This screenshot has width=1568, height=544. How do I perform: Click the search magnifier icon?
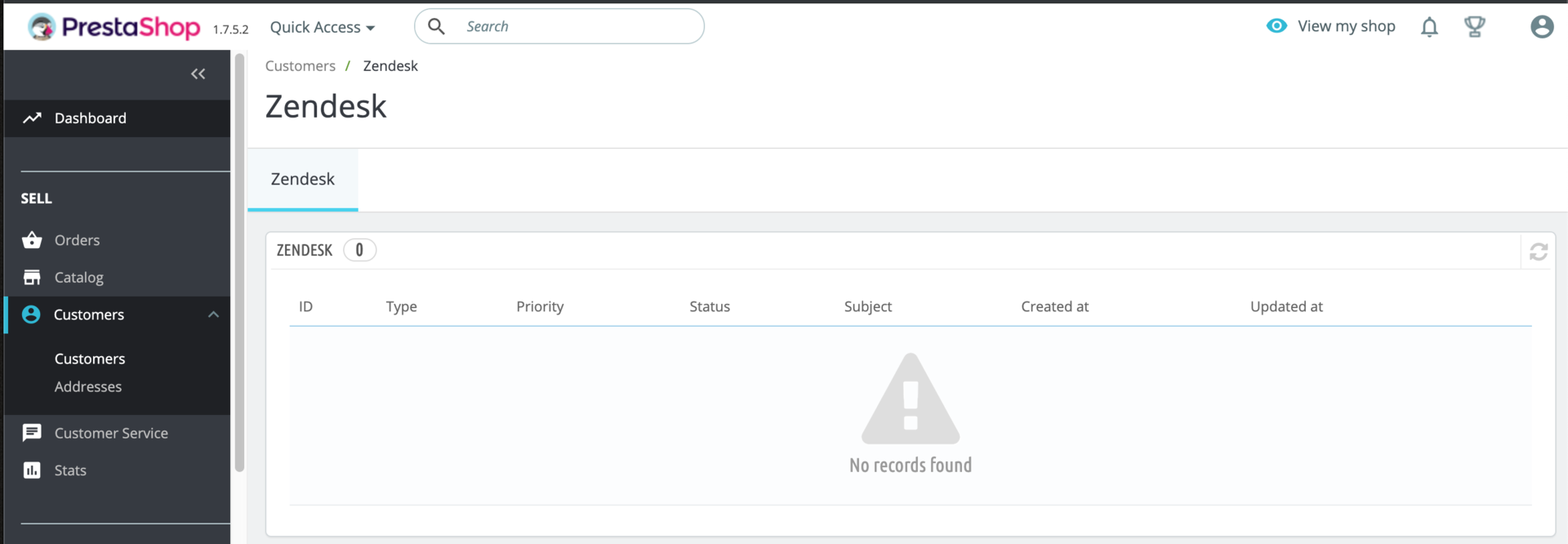coord(437,26)
